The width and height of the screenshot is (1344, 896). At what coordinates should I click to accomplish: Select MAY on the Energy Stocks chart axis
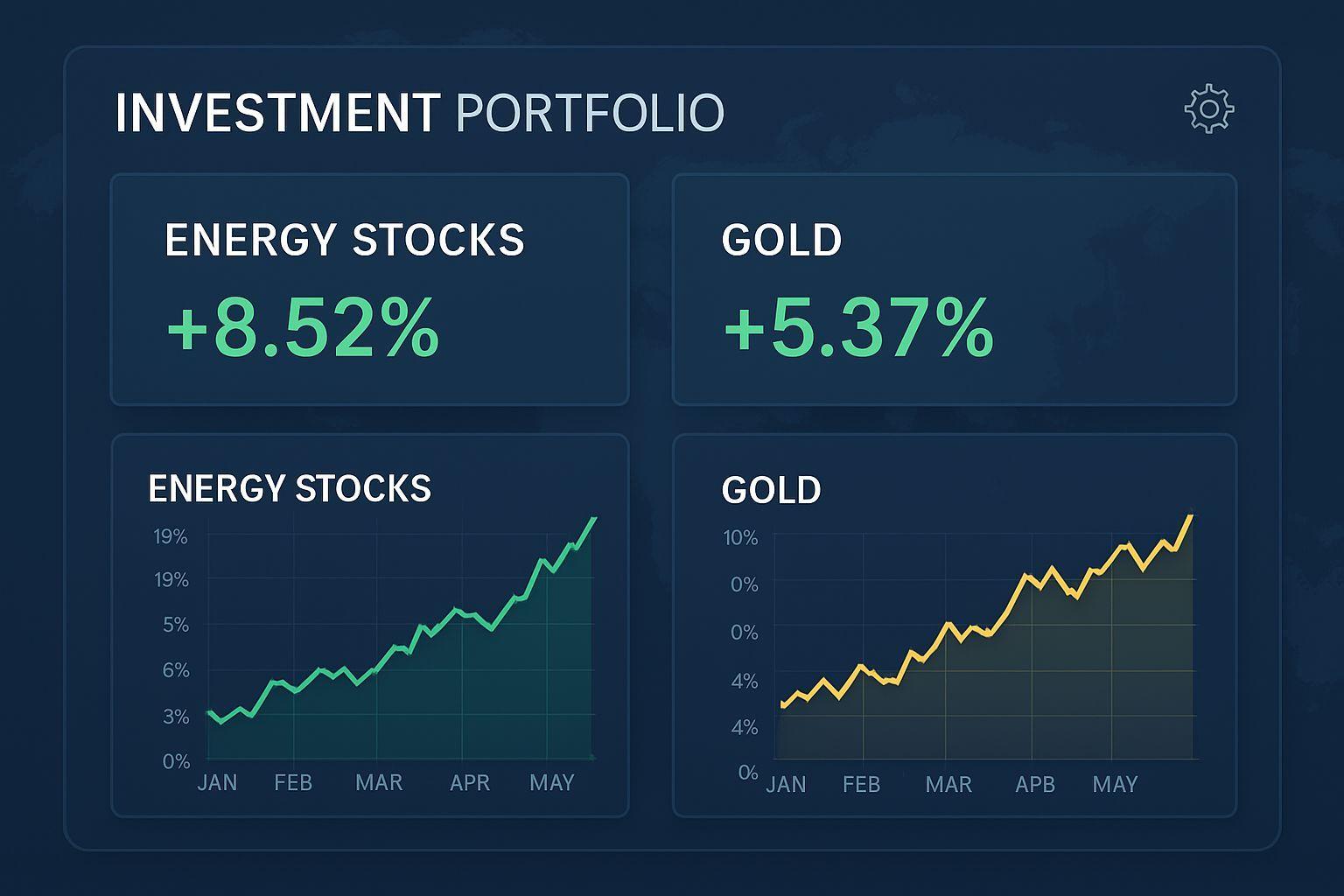click(x=552, y=782)
